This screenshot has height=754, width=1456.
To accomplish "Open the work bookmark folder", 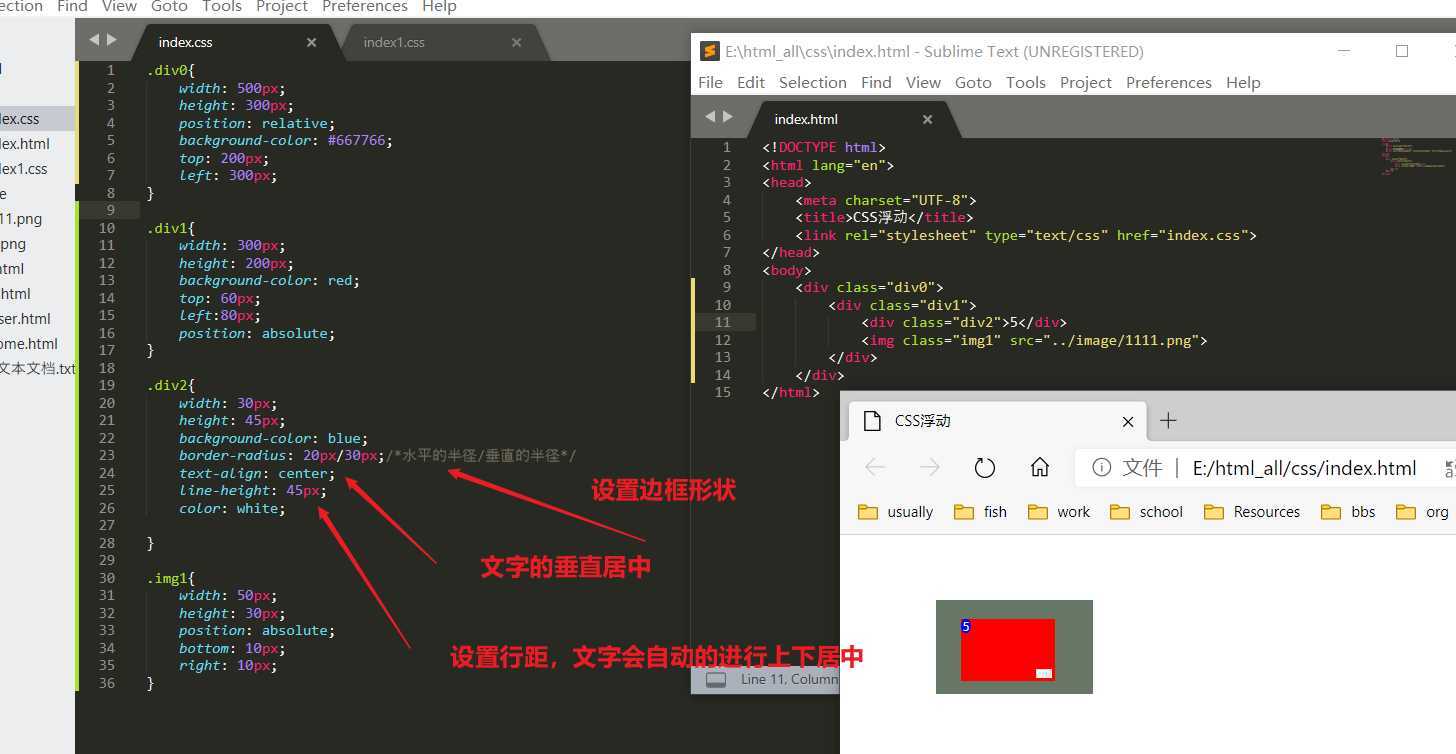I will (x=1059, y=512).
